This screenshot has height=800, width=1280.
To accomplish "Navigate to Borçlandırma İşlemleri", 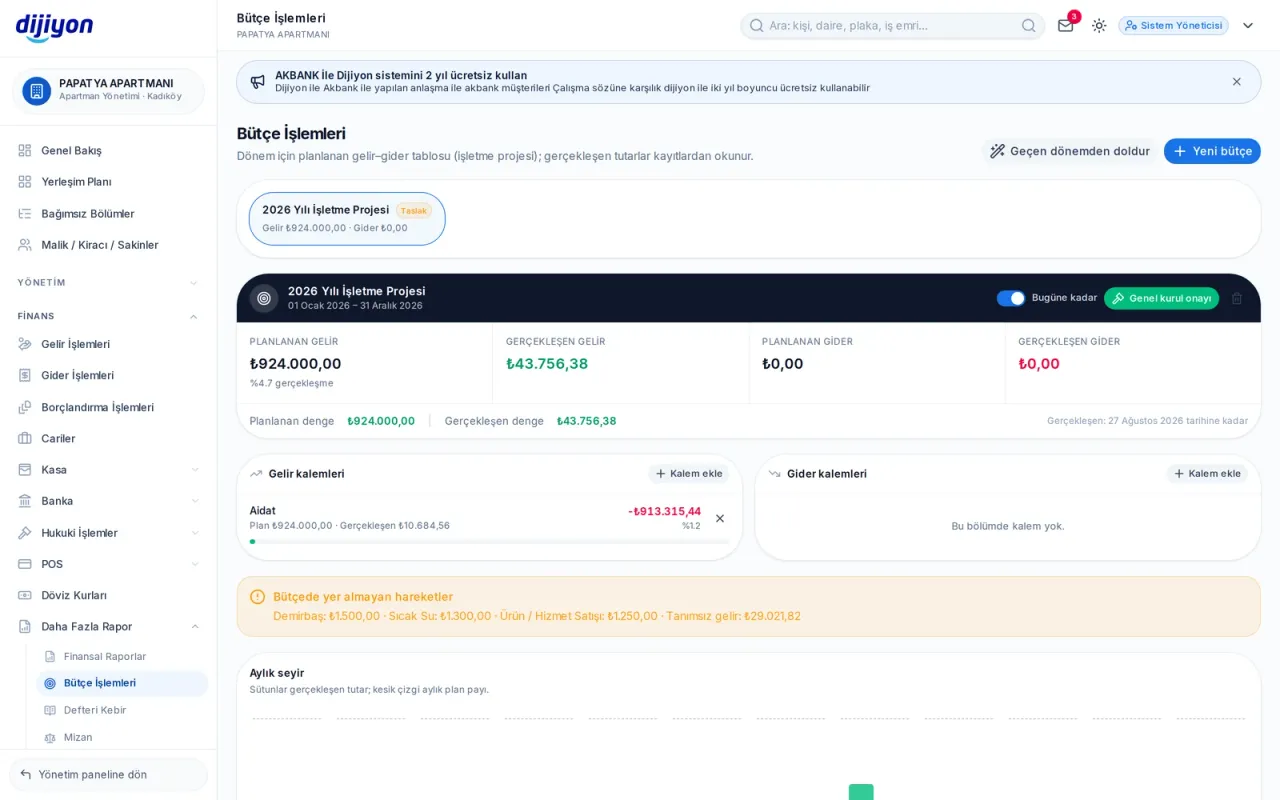I will click(108, 407).
